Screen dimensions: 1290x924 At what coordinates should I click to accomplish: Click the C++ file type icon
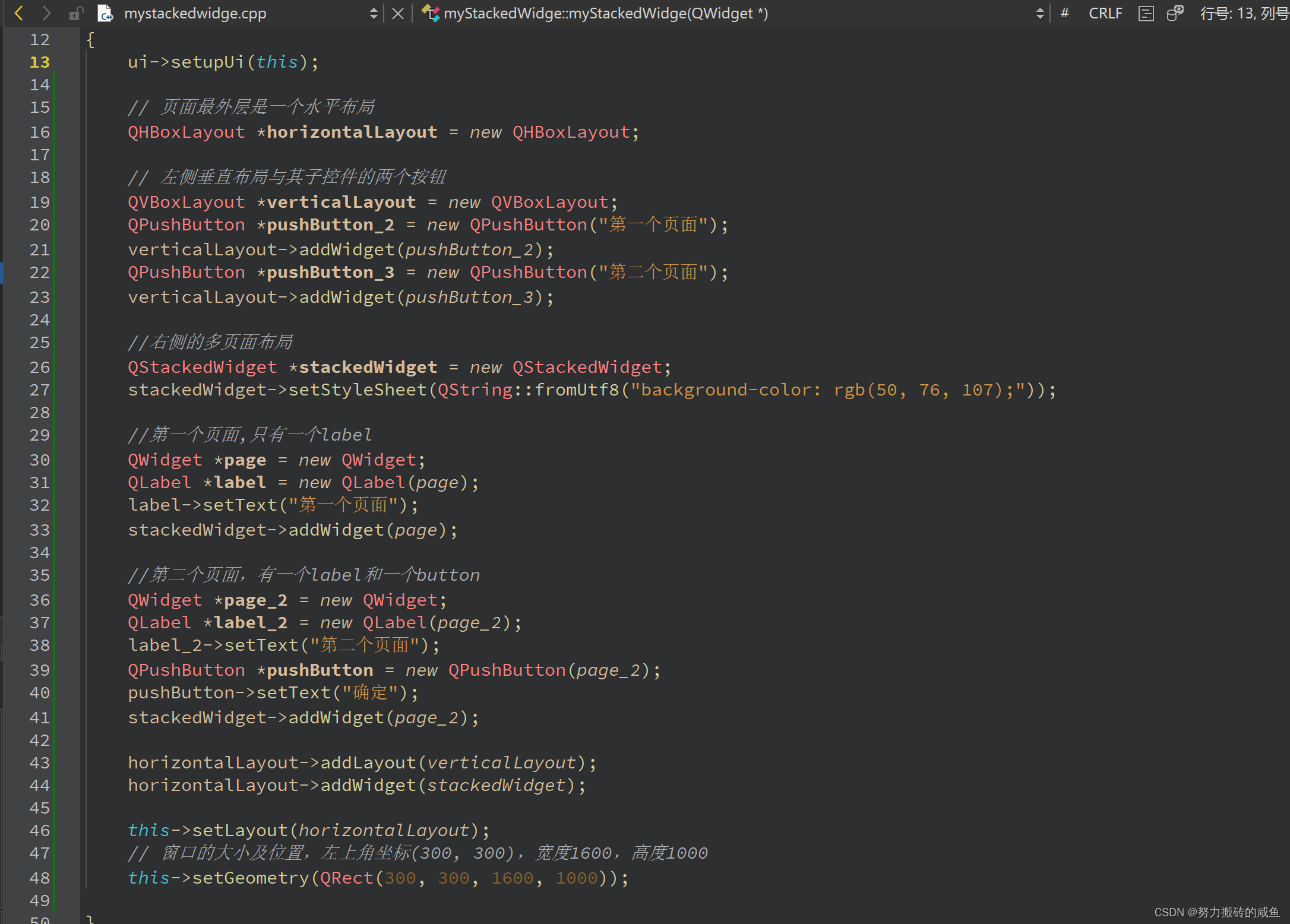click(x=106, y=13)
